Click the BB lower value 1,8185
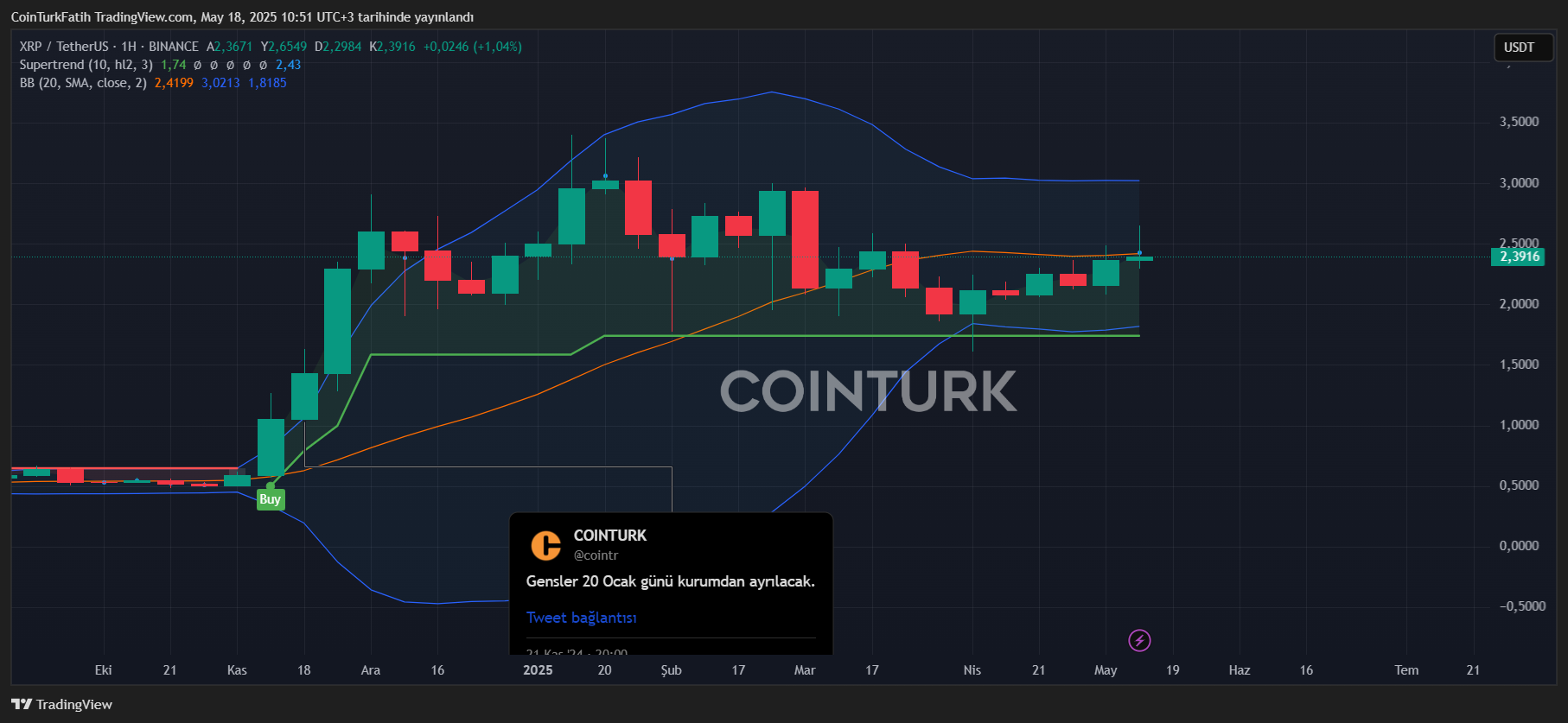 point(267,83)
